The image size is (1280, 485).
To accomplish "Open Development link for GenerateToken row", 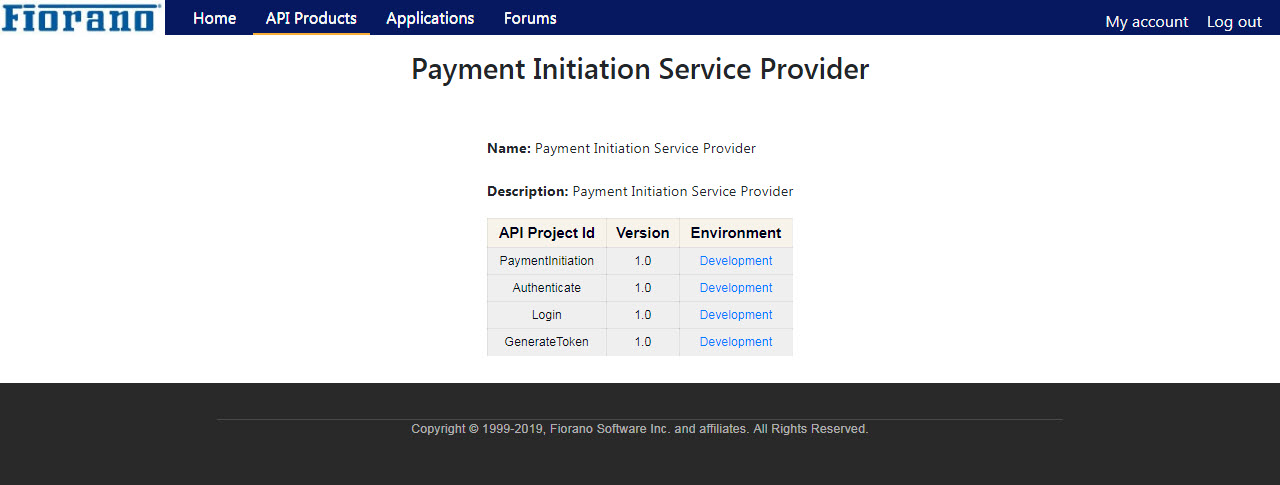I will pos(736,342).
